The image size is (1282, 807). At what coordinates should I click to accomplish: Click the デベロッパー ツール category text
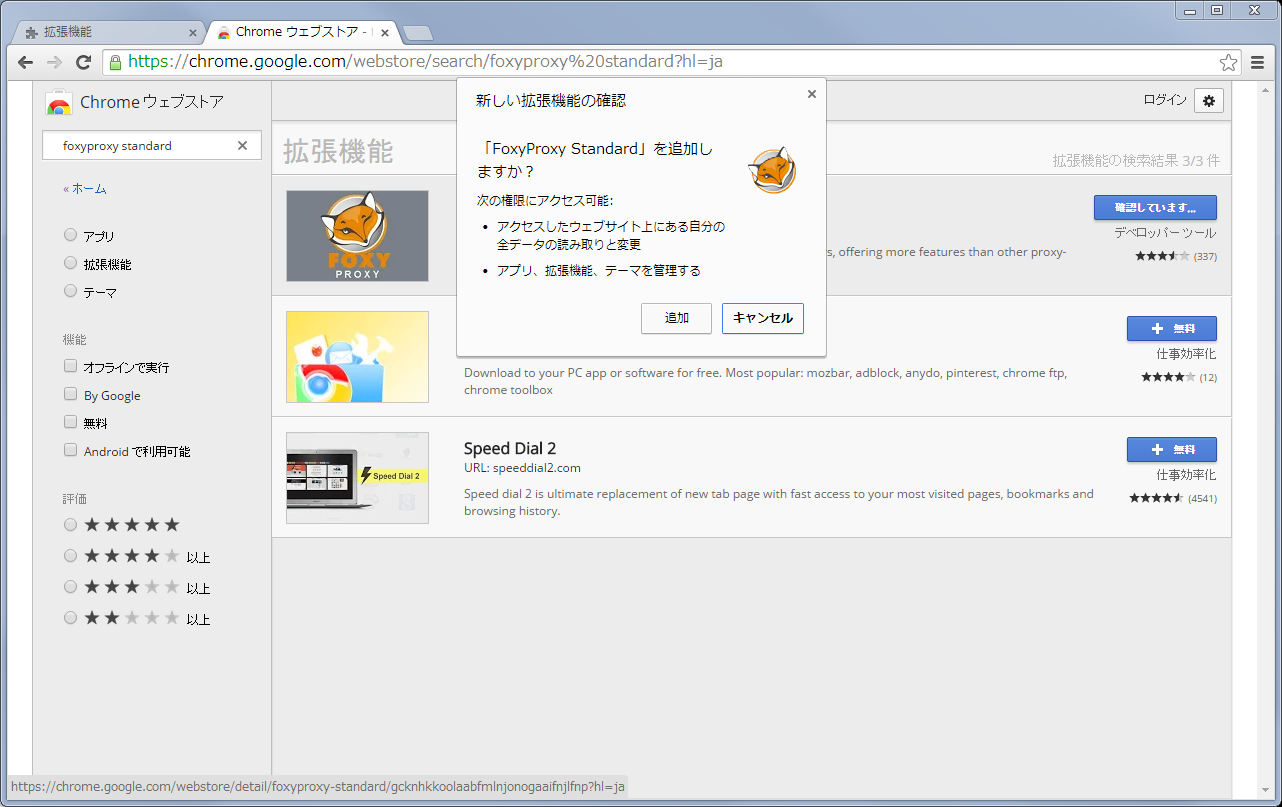click(x=1166, y=232)
